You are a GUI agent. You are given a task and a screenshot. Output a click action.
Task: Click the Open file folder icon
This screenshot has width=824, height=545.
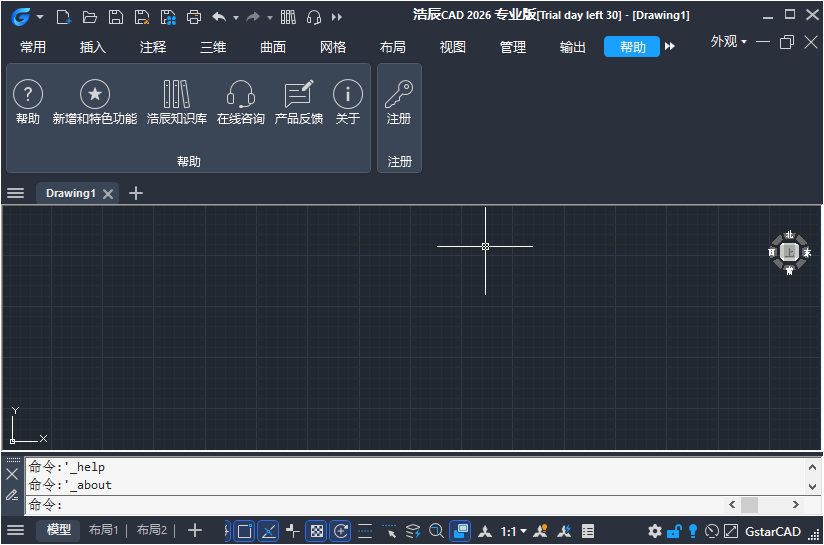90,17
